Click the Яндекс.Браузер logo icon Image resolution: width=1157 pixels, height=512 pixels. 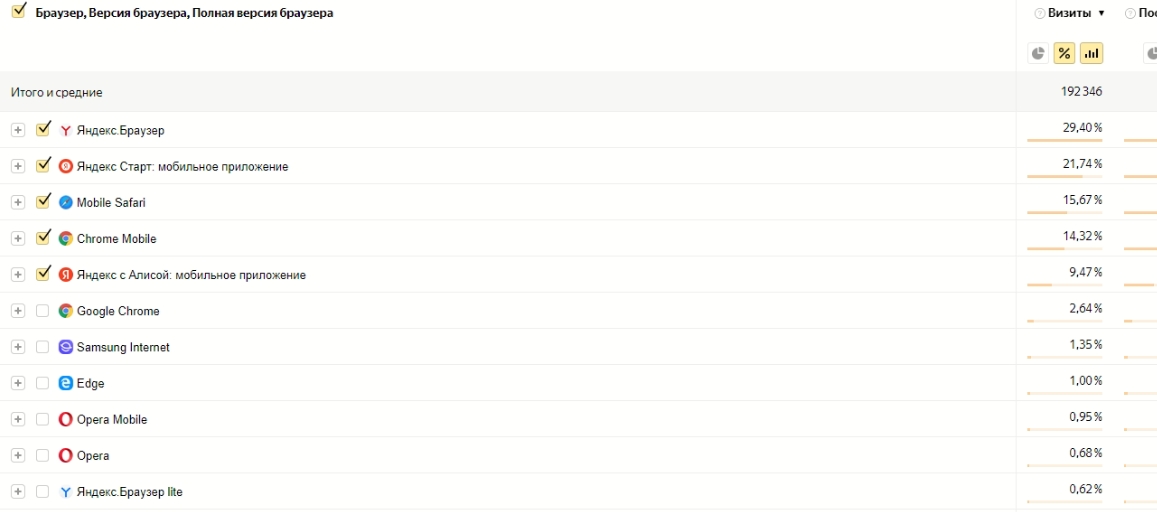coord(66,131)
